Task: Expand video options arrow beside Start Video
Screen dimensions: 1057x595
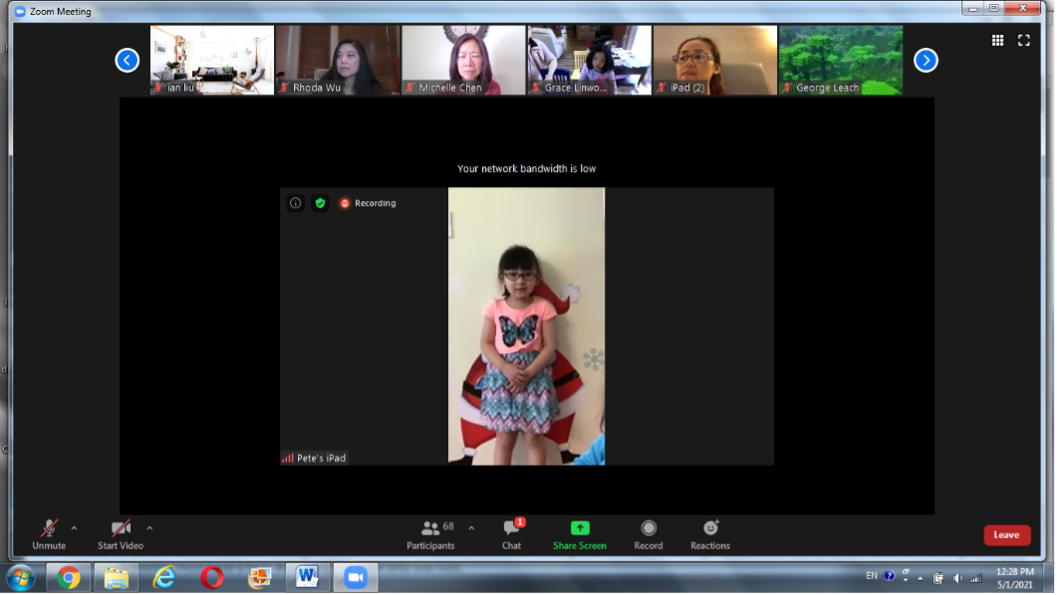Action: pyautogui.click(x=150, y=528)
